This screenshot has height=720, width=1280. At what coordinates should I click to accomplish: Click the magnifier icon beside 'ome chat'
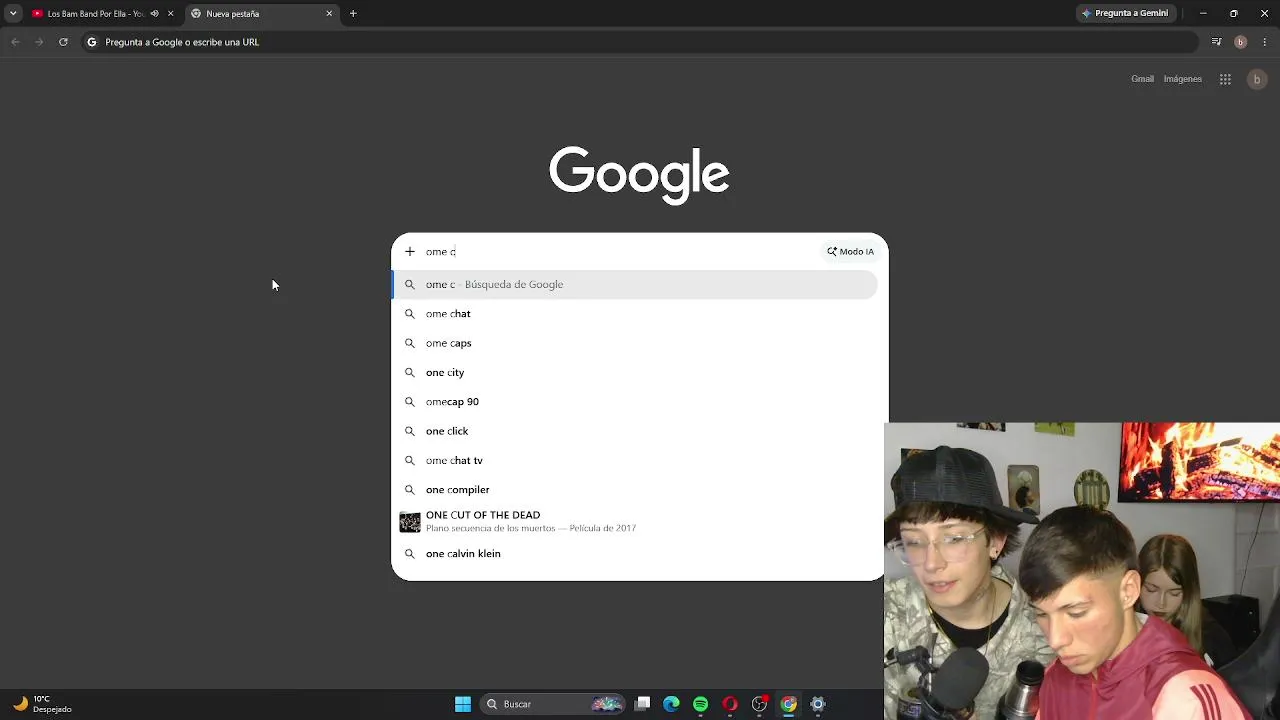click(409, 314)
